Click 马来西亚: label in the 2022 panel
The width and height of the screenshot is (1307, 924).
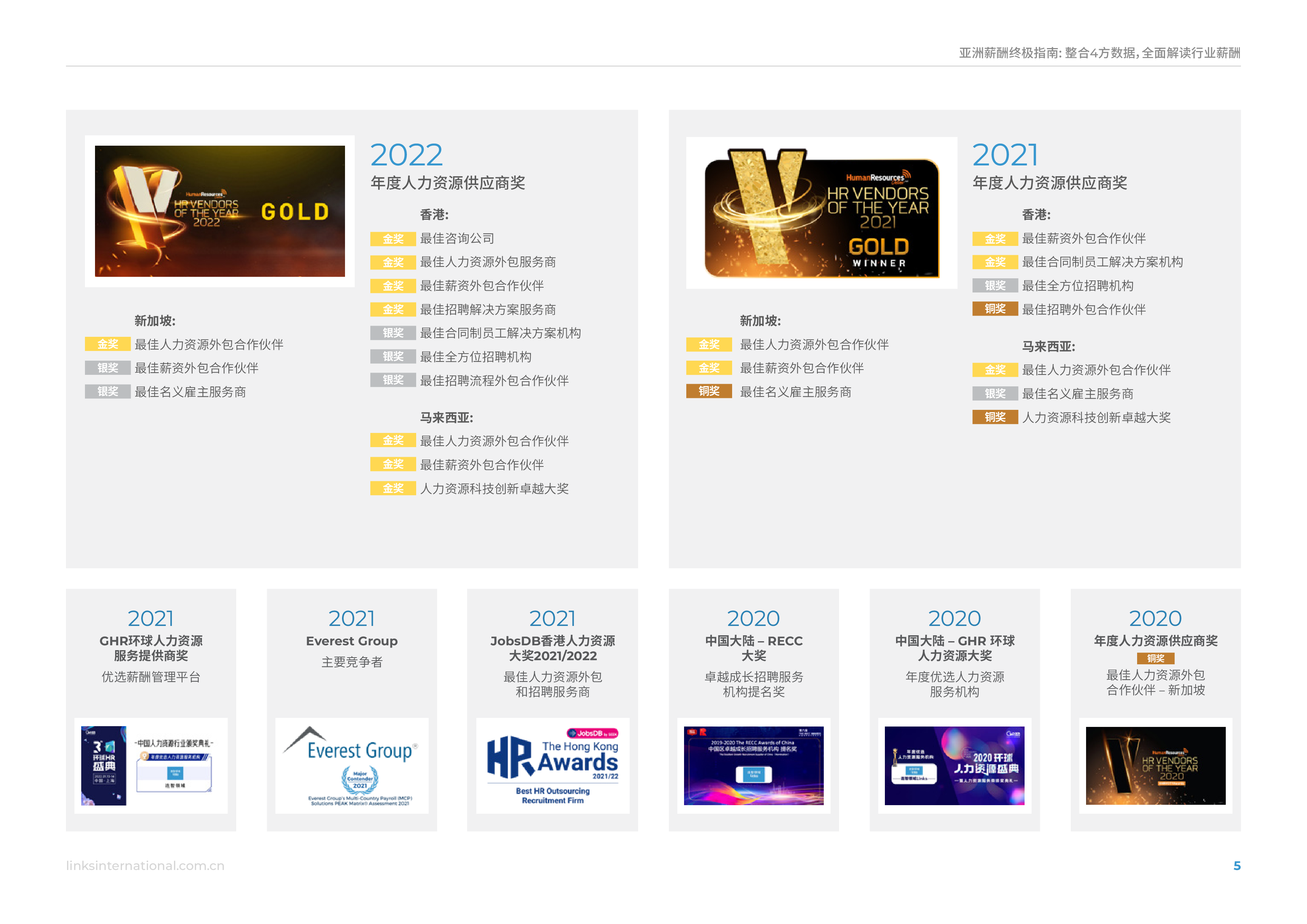pos(446,417)
